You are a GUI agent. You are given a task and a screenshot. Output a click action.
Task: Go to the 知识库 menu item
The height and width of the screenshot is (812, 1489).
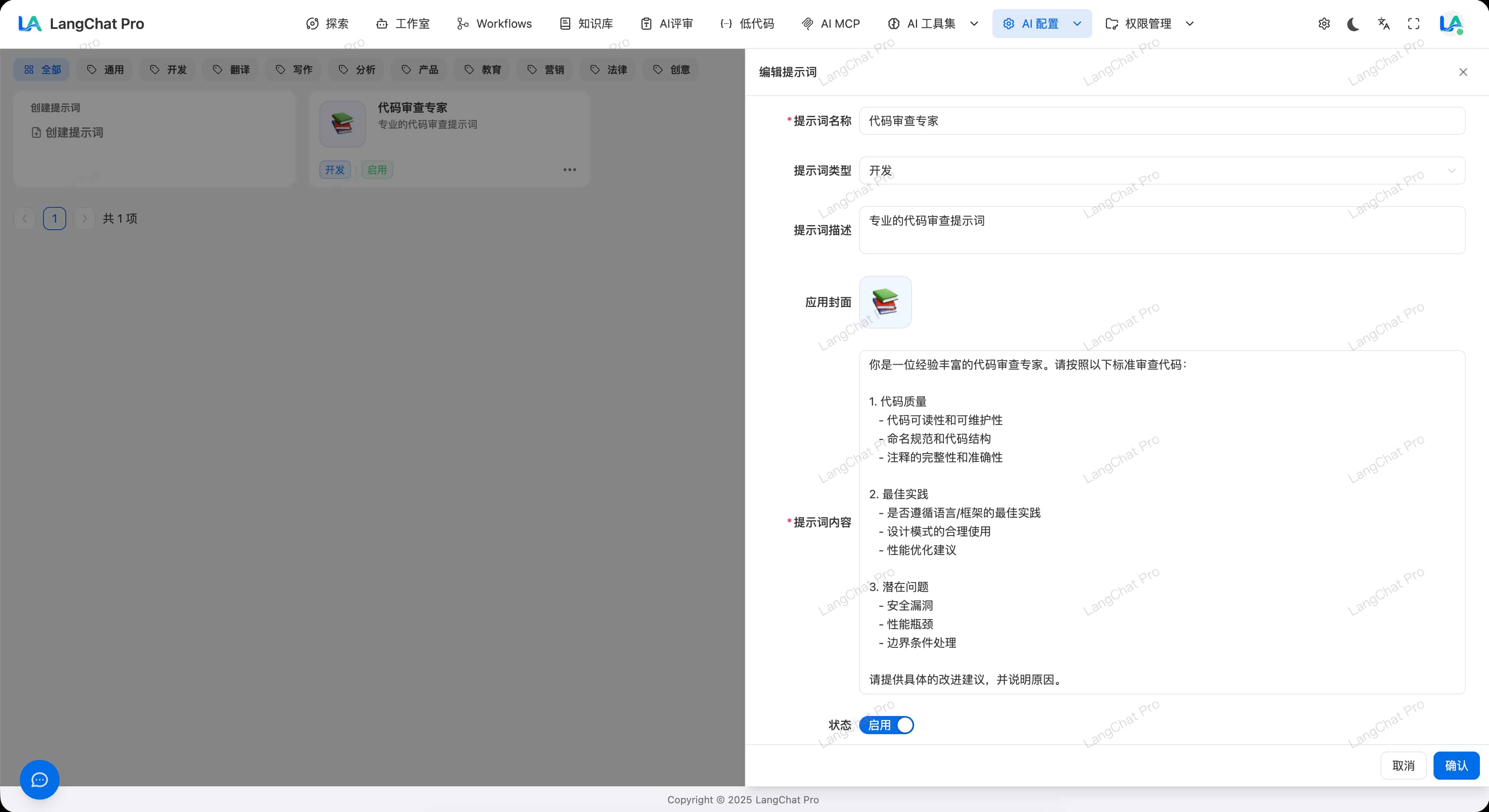(x=586, y=24)
